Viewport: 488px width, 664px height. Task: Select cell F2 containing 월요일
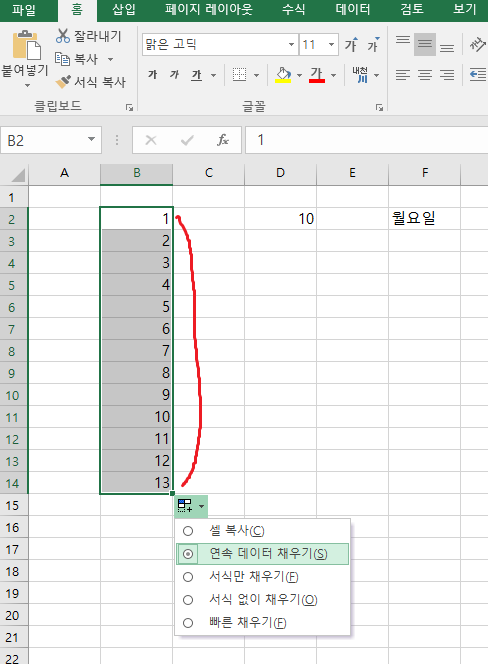[x=424, y=219]
